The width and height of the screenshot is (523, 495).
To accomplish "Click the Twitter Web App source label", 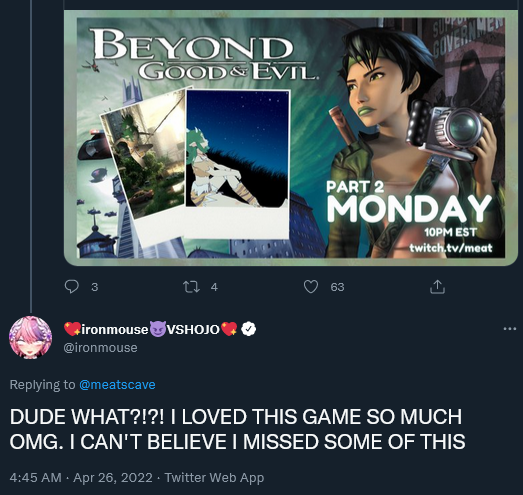I will click(214, 477).
